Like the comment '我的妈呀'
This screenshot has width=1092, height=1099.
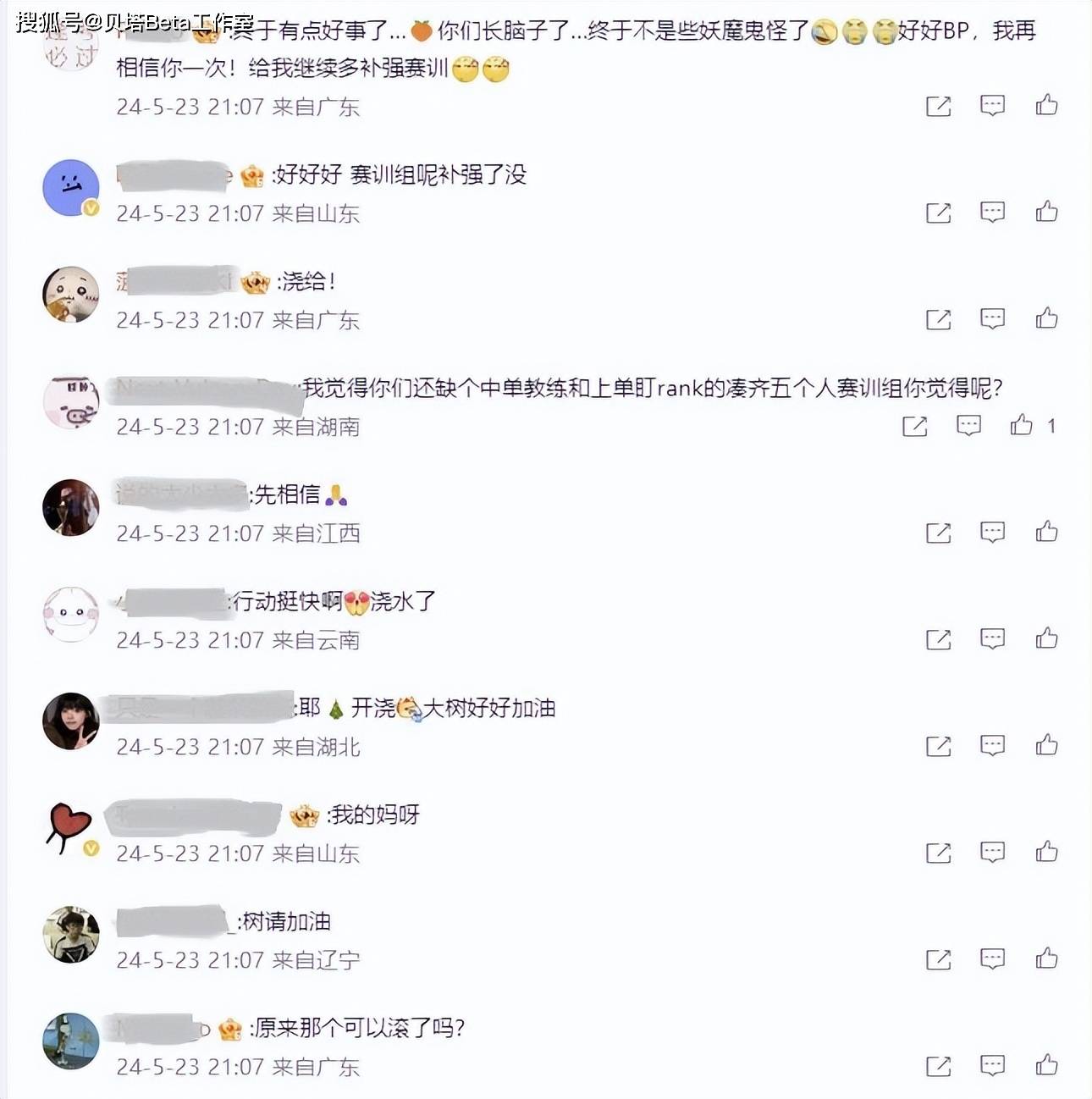[1046, 851]
